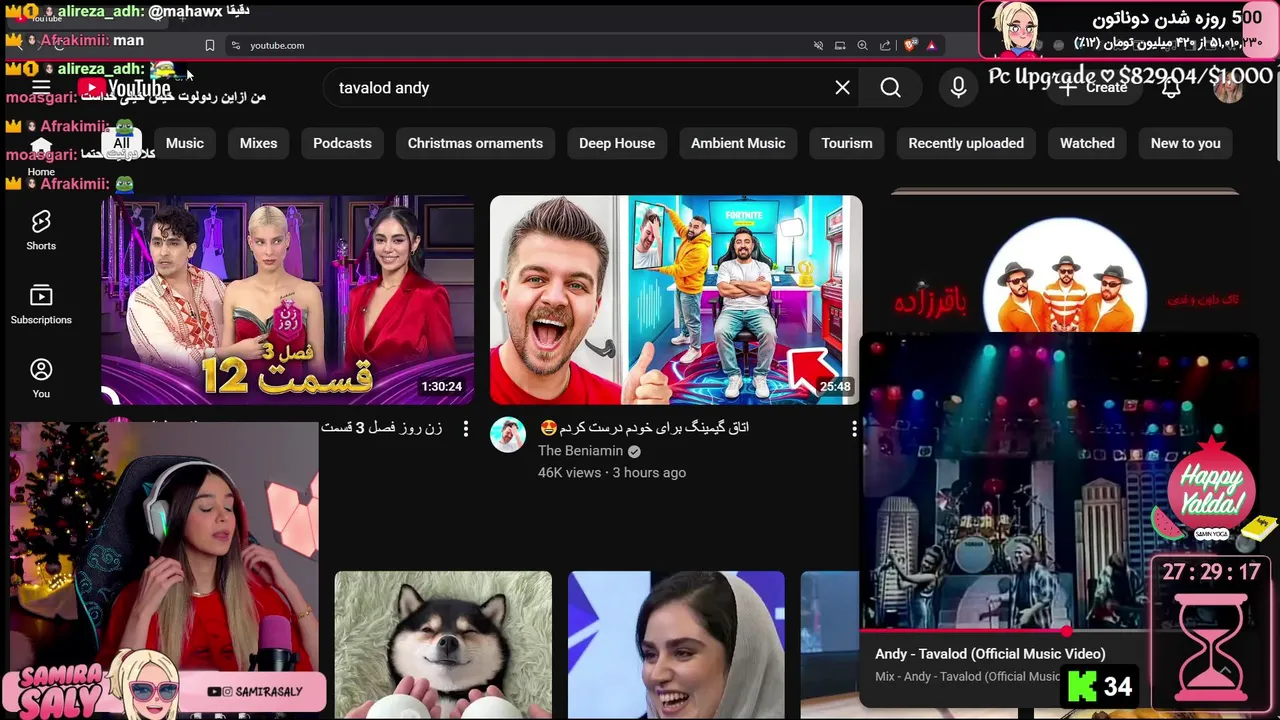
Task: Open Subscriptions from the sidebar
Action: click(41, 304)
